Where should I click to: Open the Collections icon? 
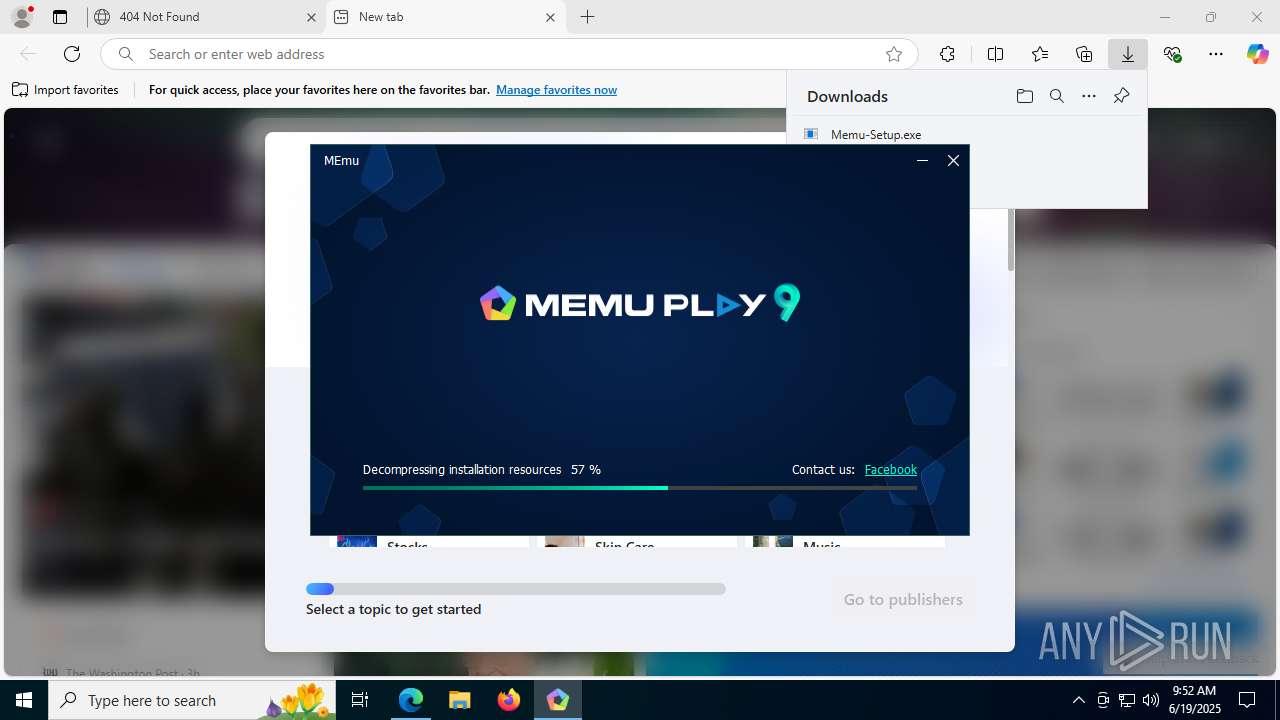tap(1084, 54)
